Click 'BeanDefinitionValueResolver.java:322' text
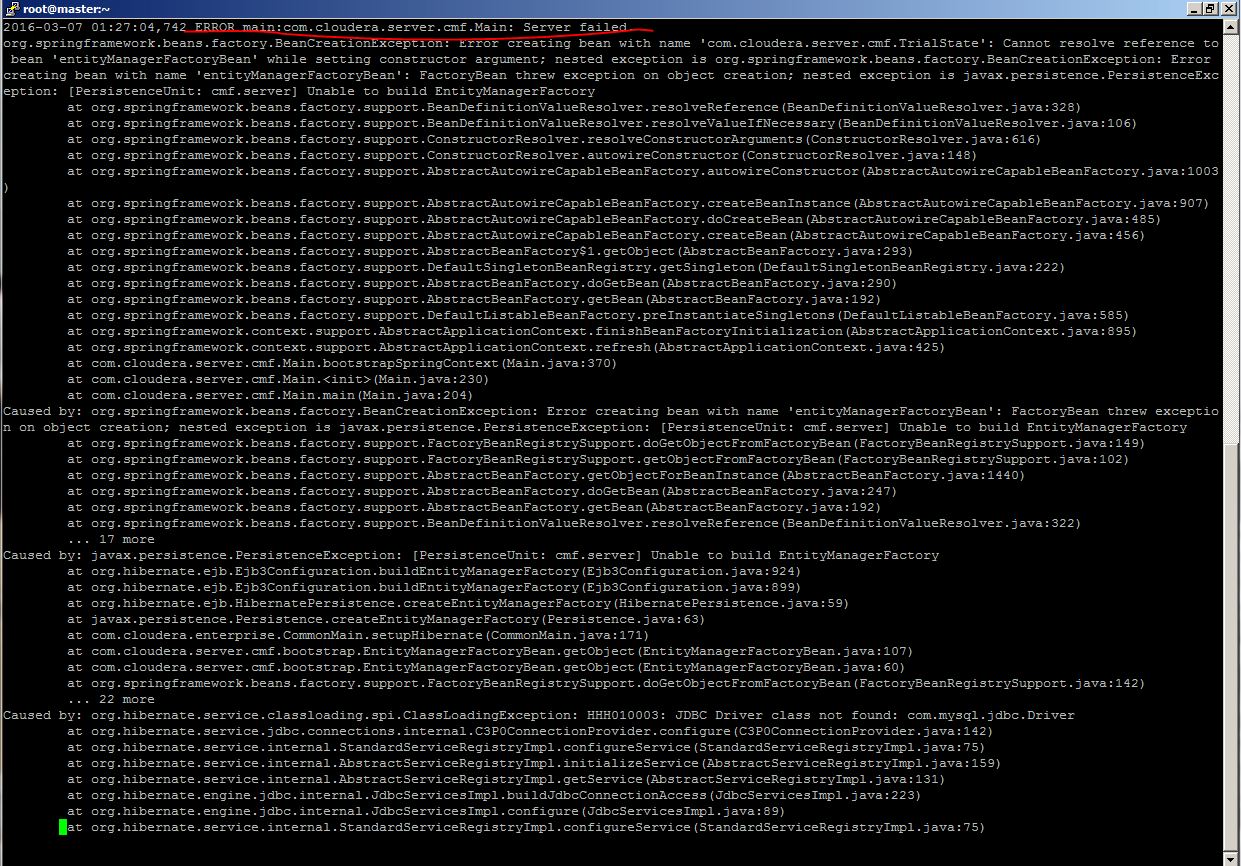Viewport: 1241px width, 866px height. pos(927,523)
